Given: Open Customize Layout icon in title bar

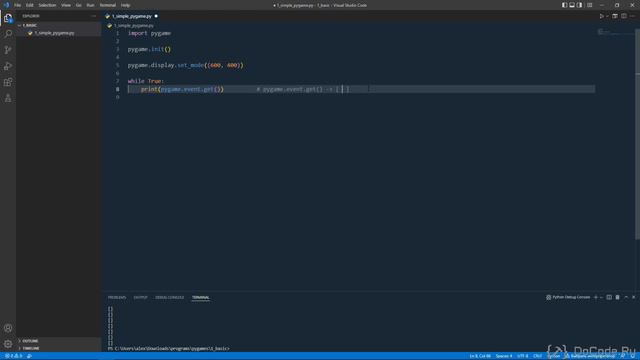Looking at the screenshot, I should point(589,5).
